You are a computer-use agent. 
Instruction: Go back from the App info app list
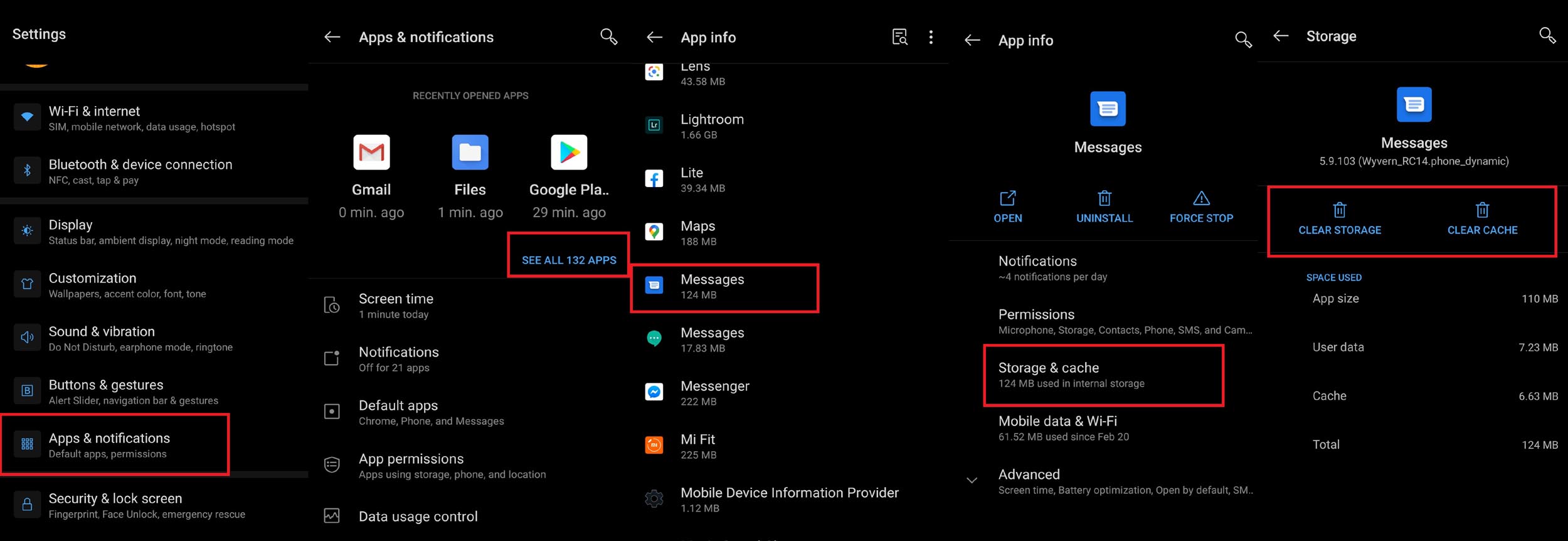[654, 37]
